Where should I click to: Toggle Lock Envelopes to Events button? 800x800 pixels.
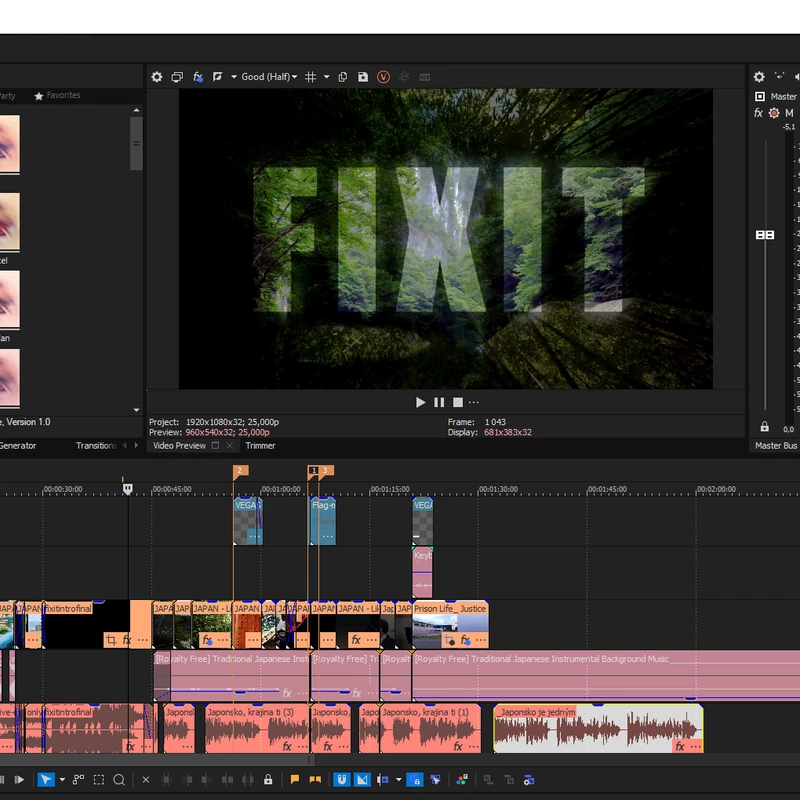pyautogui.click(x=414, y=780)
